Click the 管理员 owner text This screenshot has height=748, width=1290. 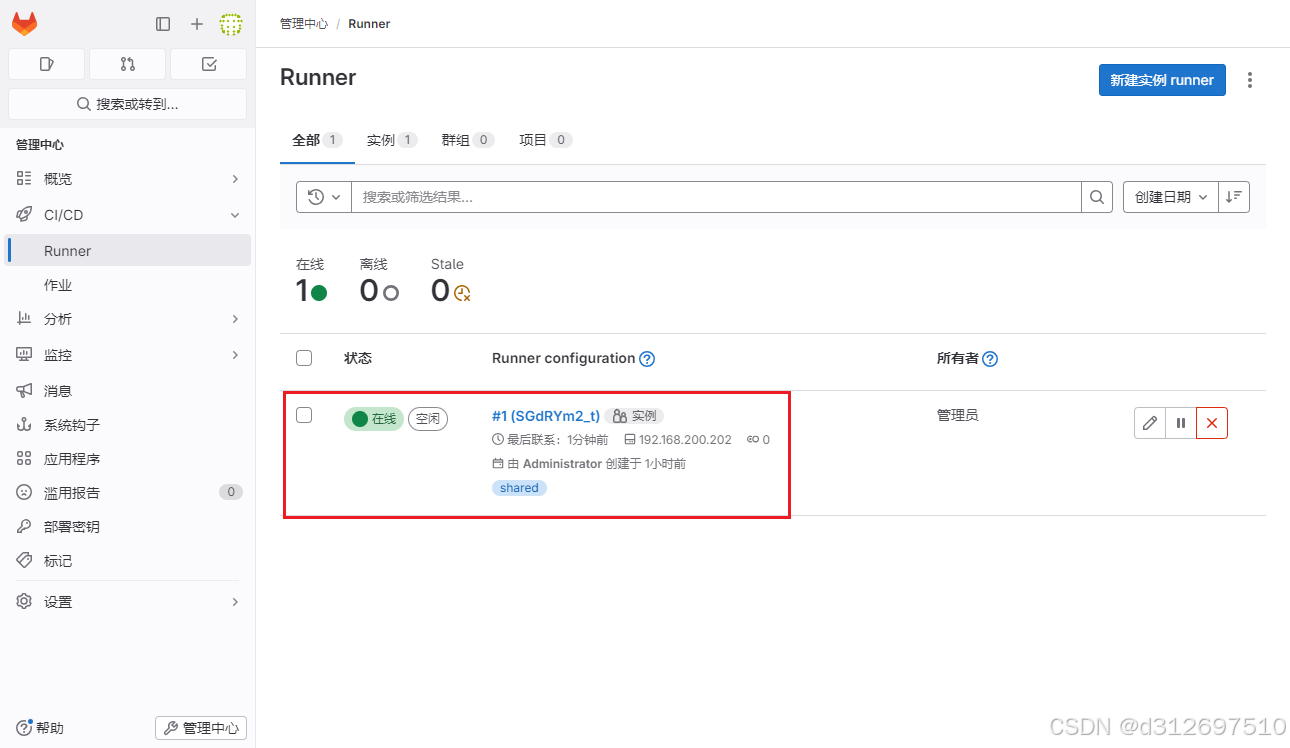click(x=958, y=415)
